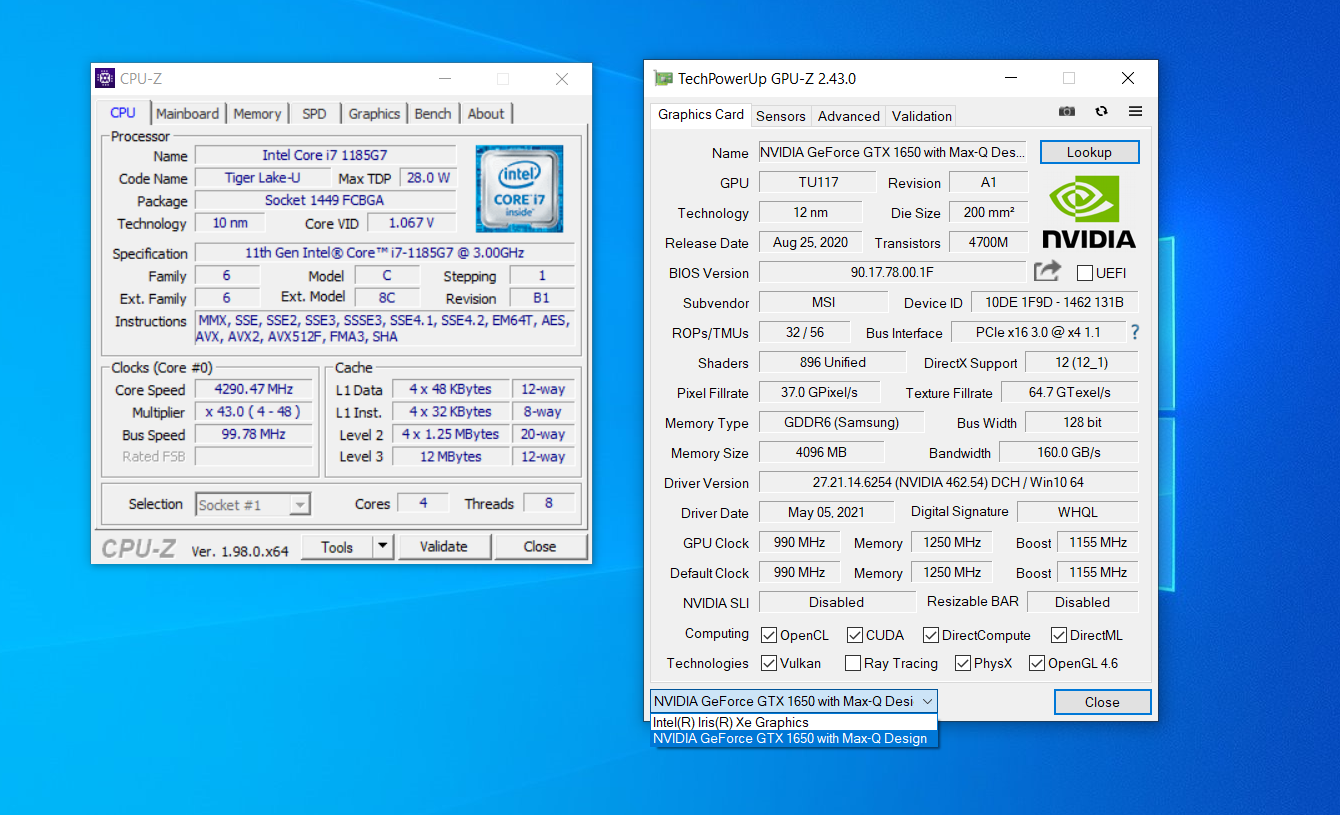Toggle the PhysX checkbox
This screenshot has width=1340, height=815.
pos(963,663)
